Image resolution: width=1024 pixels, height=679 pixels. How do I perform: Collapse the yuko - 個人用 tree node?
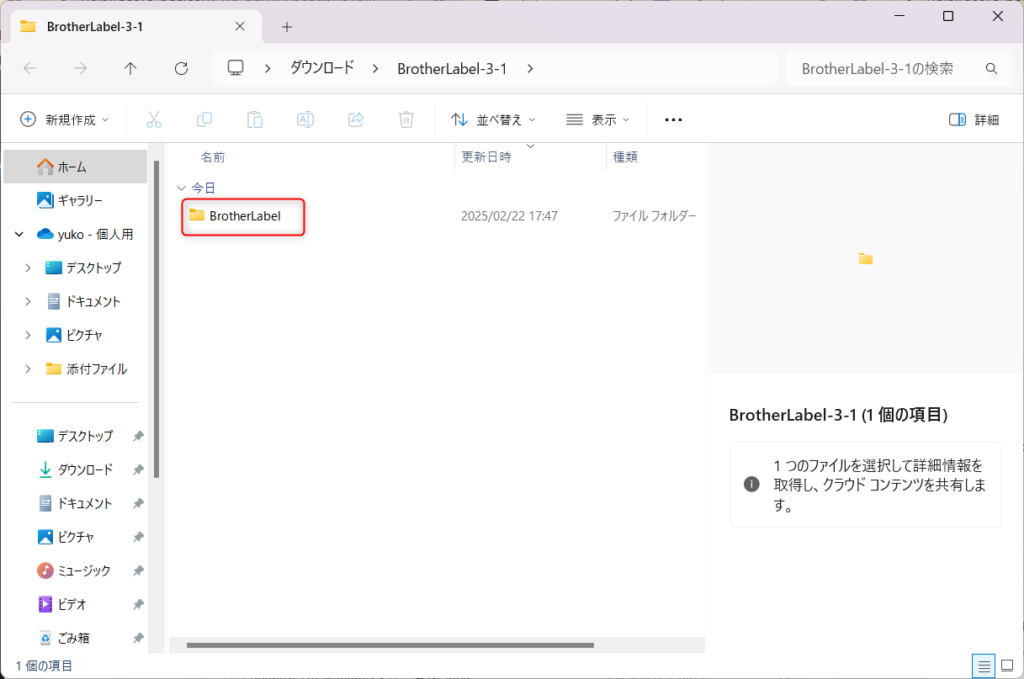click(x=20, y=234)
